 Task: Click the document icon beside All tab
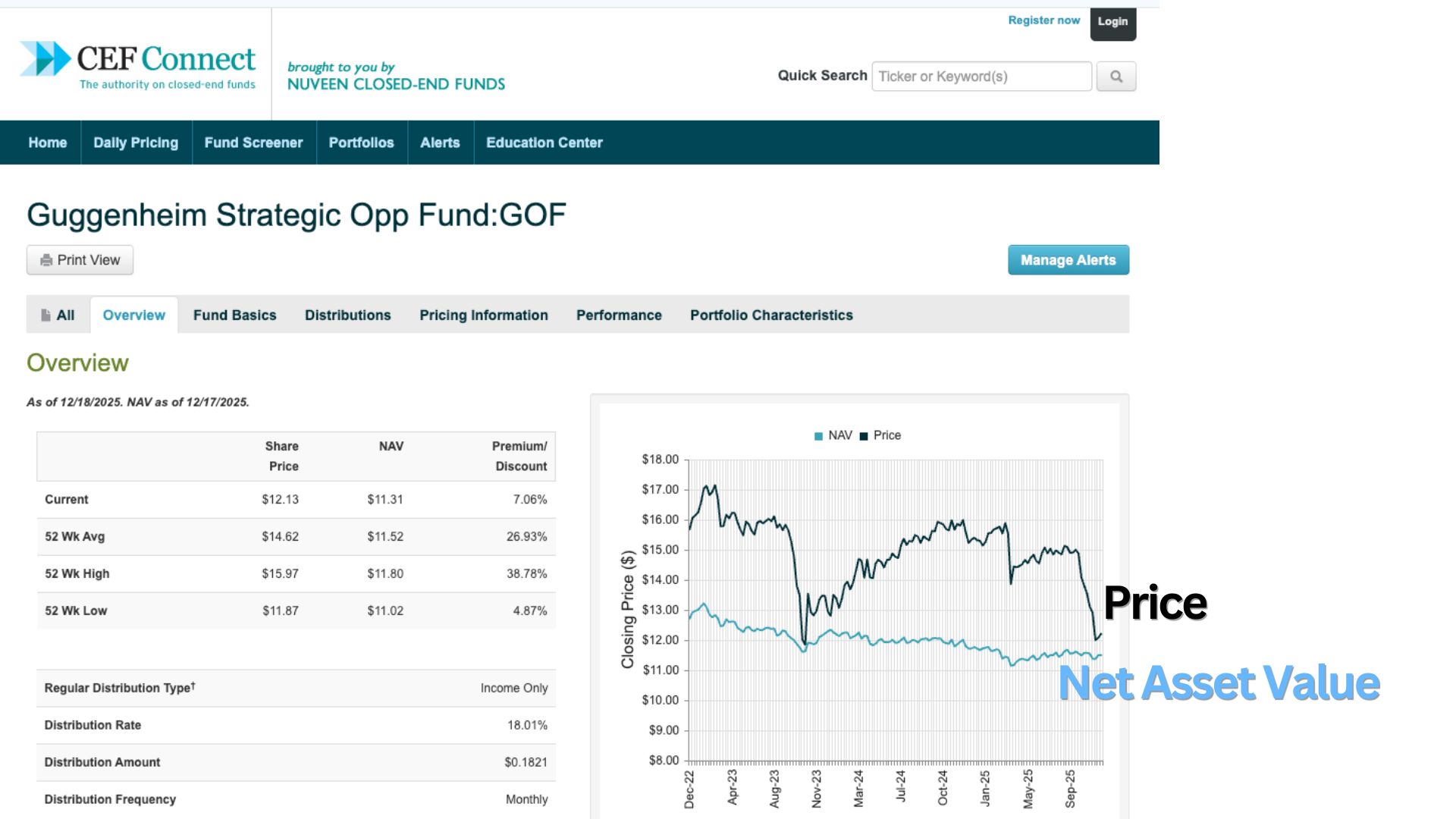[46, 315]
